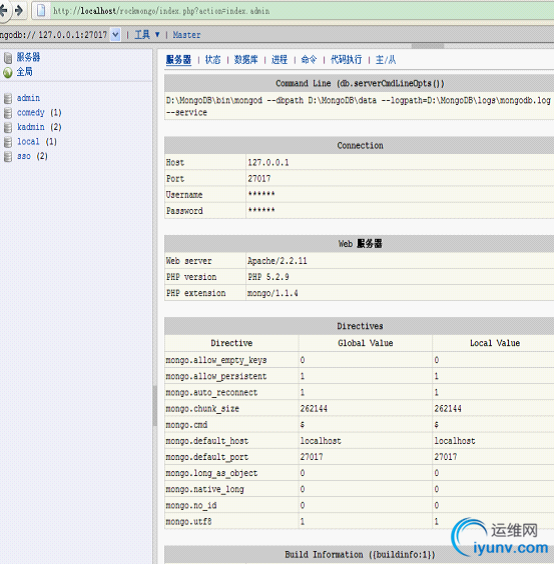The height and width of the screenshot is (564, 554).
Task: Click the Host value 127.0.0.1
Action: [x=268, y=163]
